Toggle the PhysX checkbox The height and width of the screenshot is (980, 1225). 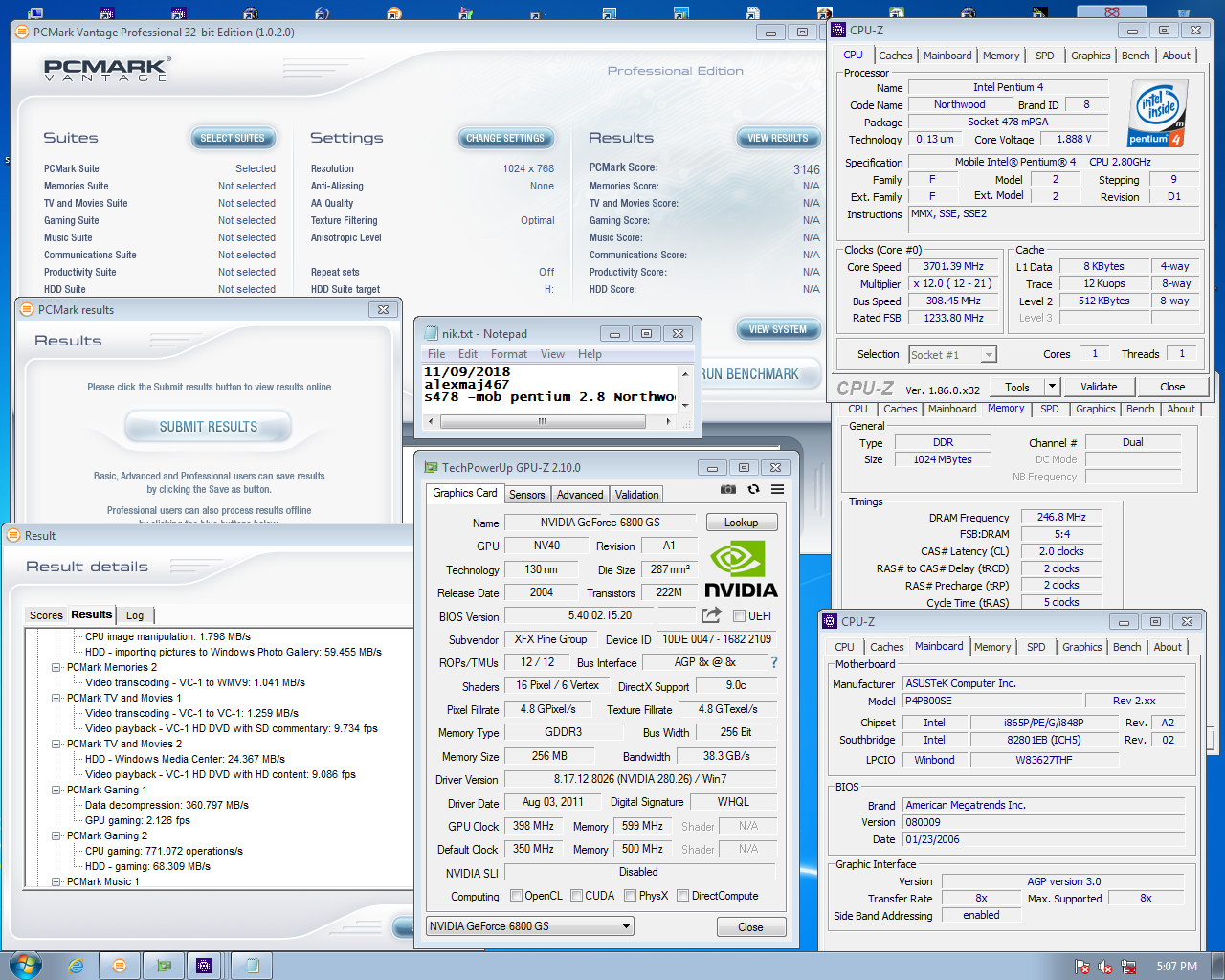pos(631,896)
